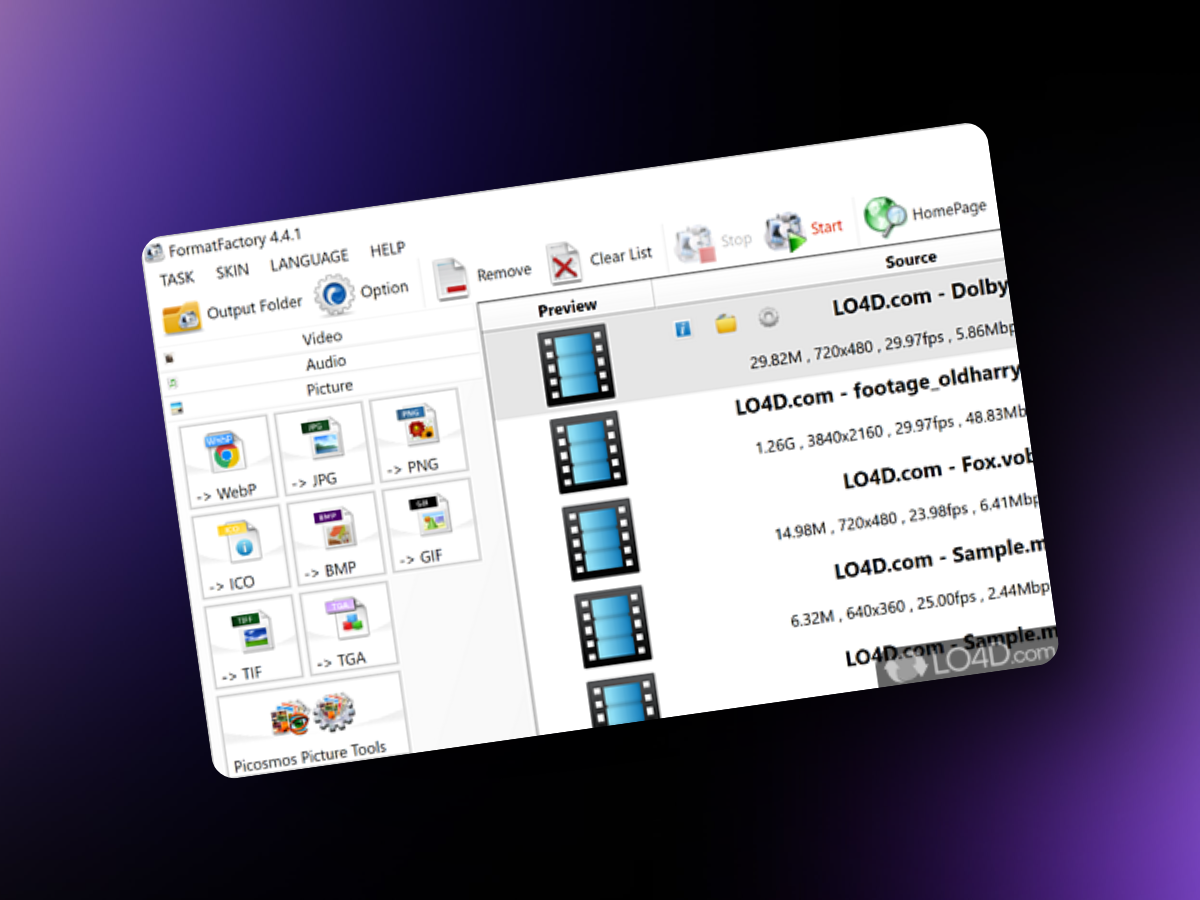Image resolution: width=1200 pixels, height=900 pixels.
Task: Open the HELP menu
Action: pyautogui.click(x=387, y=249)
